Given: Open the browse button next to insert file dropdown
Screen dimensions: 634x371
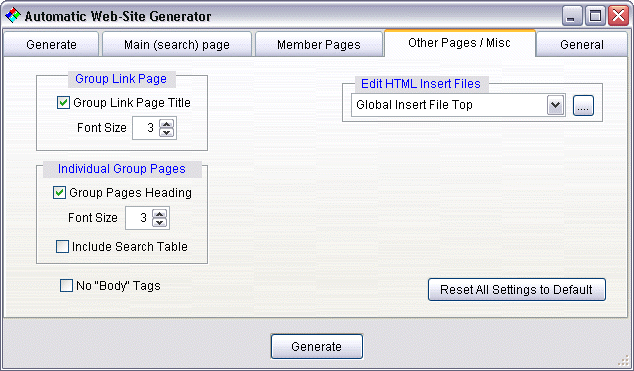Looking at the screenshot, I should coord(583,105).
